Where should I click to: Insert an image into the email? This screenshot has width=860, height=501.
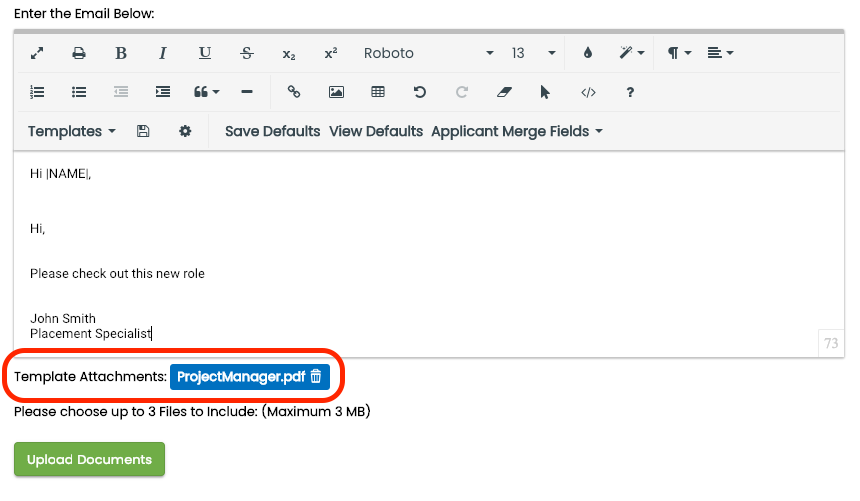click(336, 92)
